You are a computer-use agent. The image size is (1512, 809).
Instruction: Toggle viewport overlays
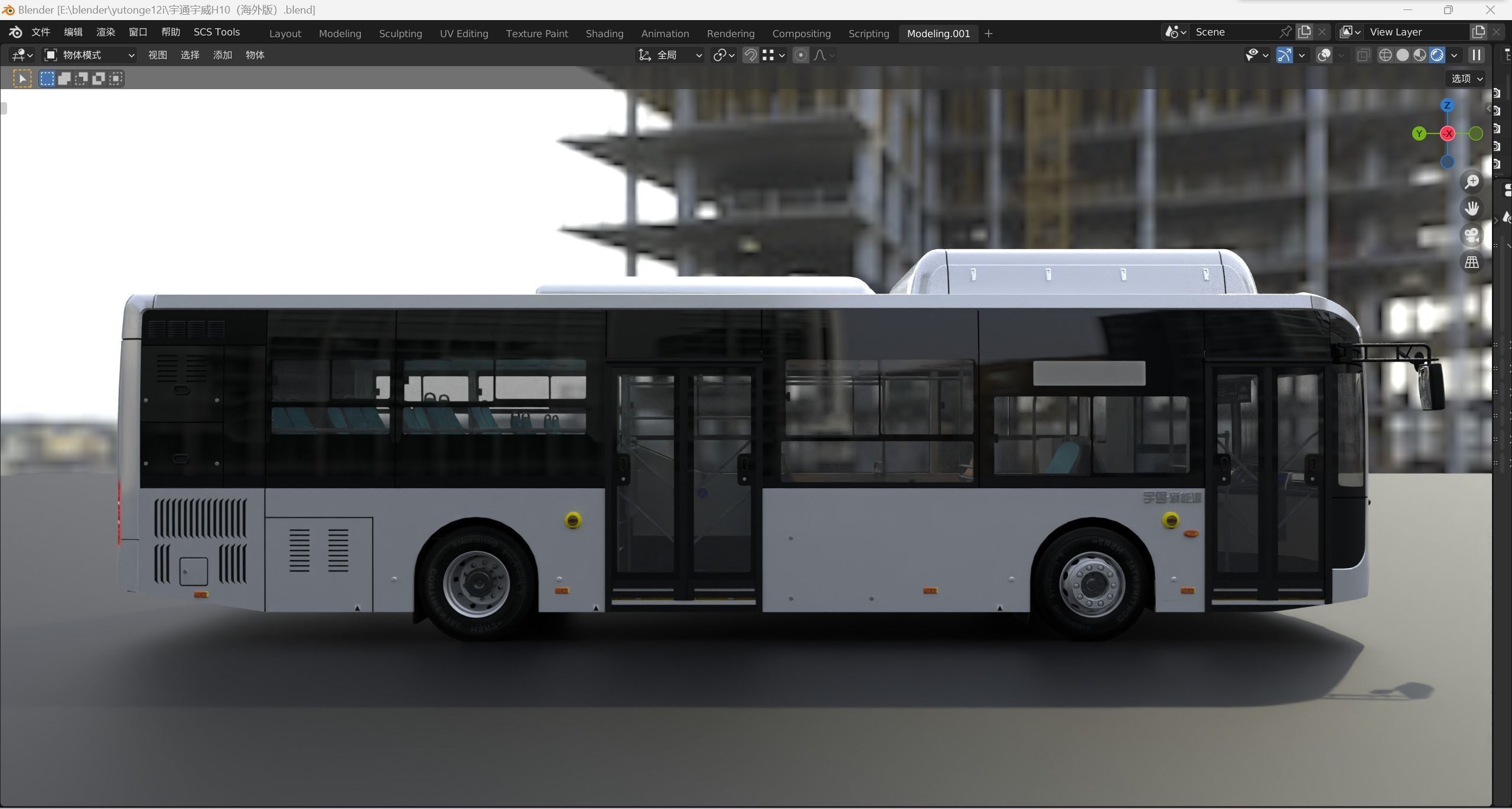pos(1324,55)
